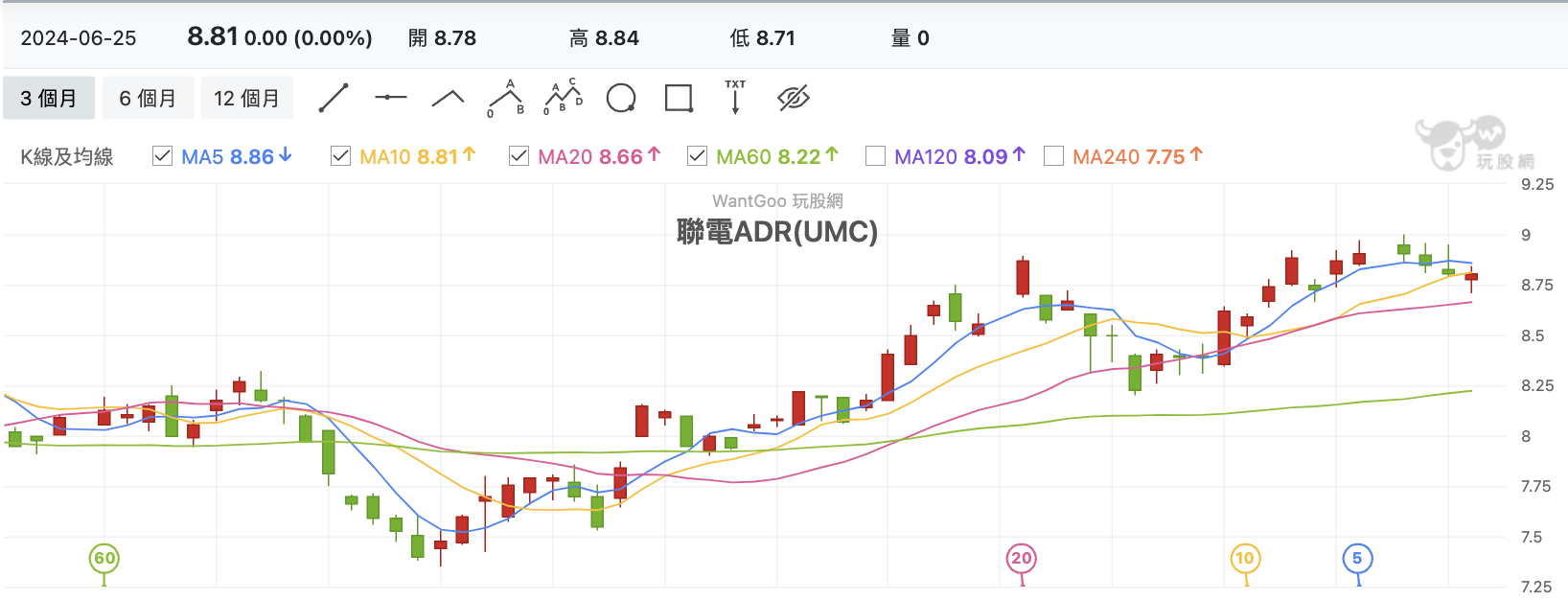Select the rectangle drawing tool
The image size is (1568, 600).
(679, 98)
